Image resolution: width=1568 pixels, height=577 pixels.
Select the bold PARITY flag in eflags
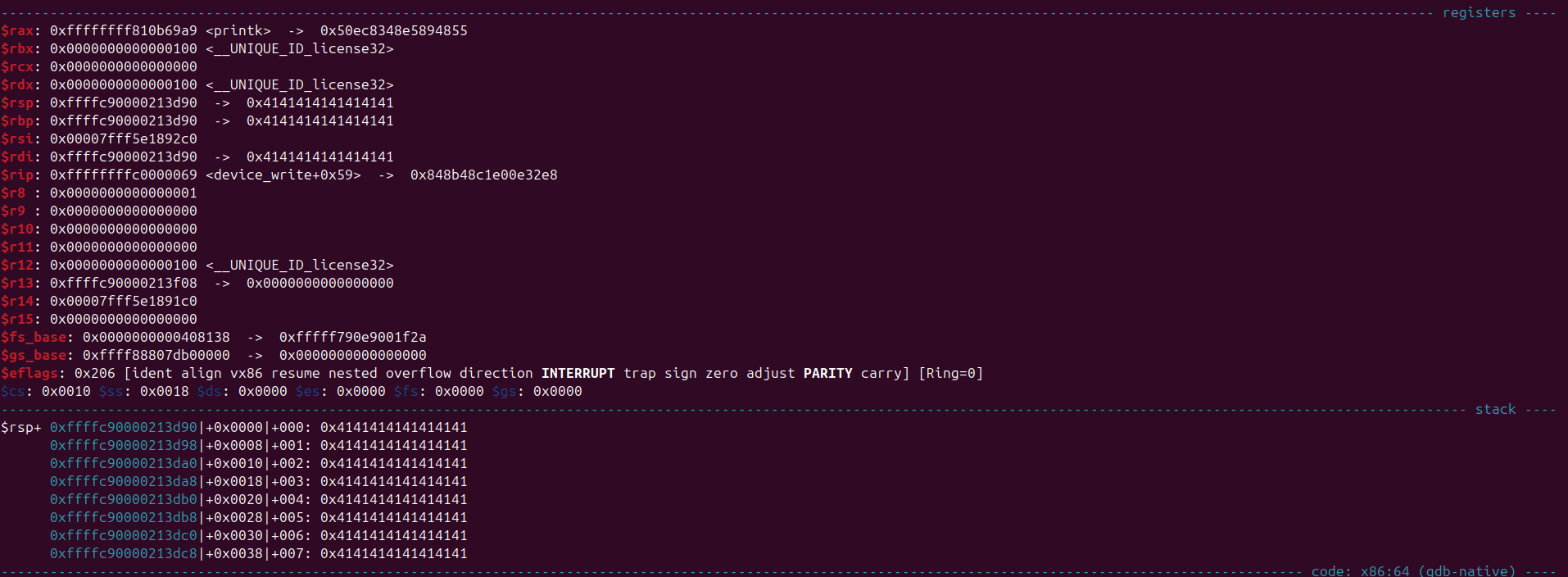(827, 373)
